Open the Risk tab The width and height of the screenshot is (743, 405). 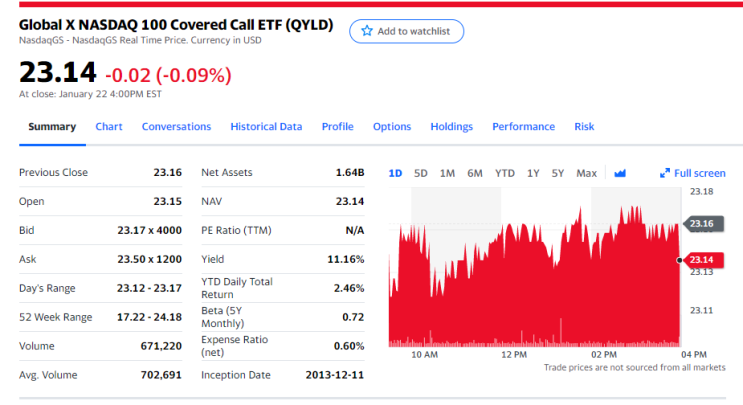[584, 126]
